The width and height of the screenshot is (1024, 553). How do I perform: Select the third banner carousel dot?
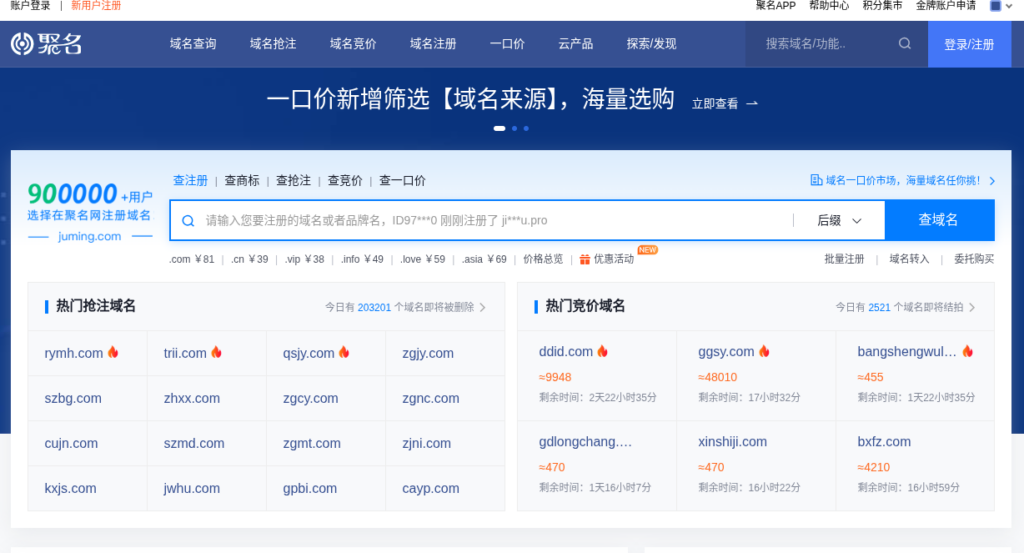(x=526, y=128)
